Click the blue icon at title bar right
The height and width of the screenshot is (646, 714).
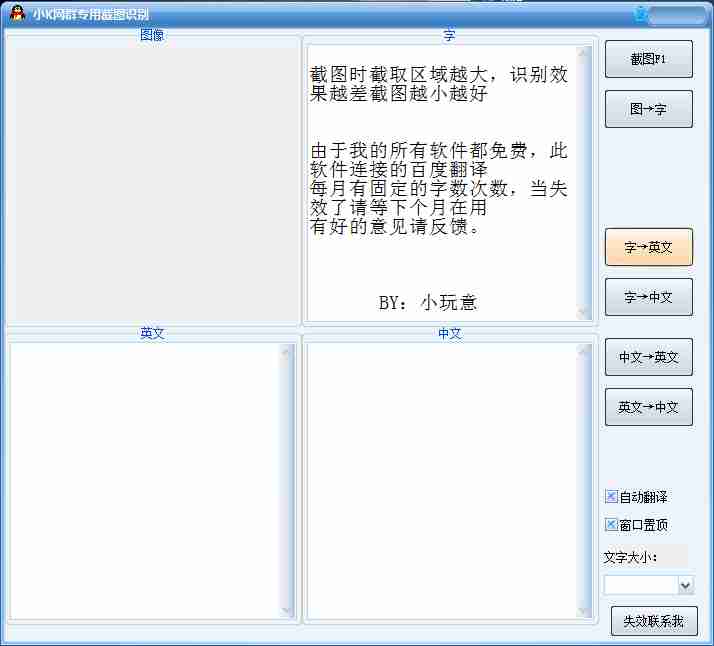(641, 15)
